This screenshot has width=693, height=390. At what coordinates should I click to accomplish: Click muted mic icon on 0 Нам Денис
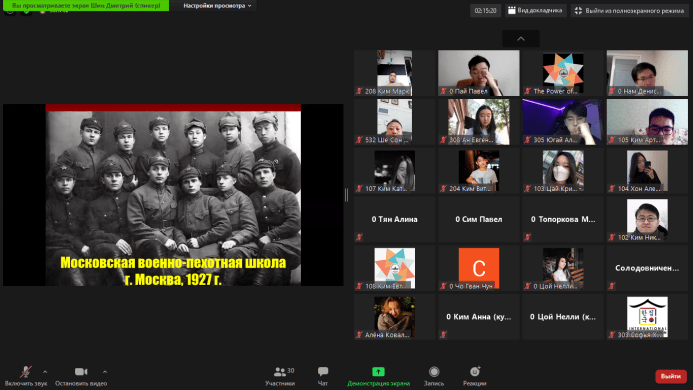pos(612,91)
